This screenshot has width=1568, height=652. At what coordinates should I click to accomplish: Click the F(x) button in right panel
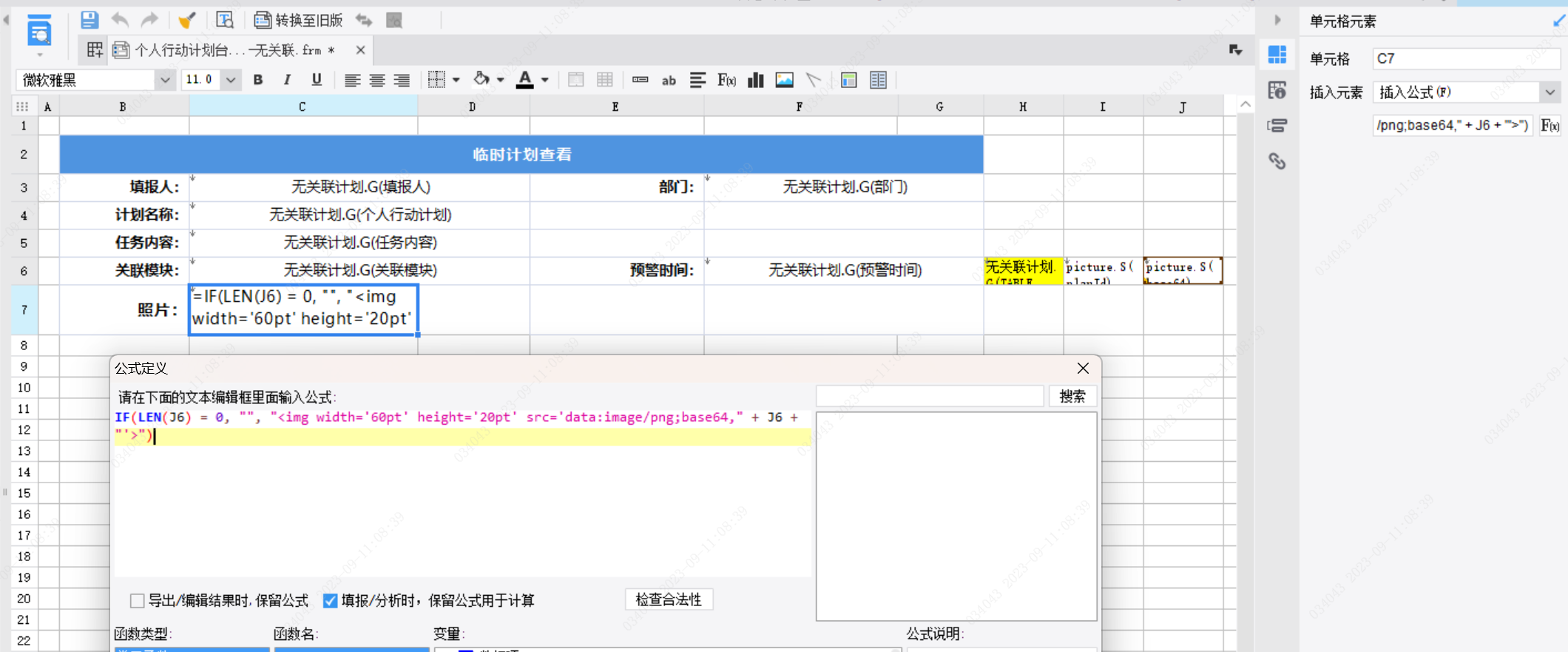[x=1550, y=126]
